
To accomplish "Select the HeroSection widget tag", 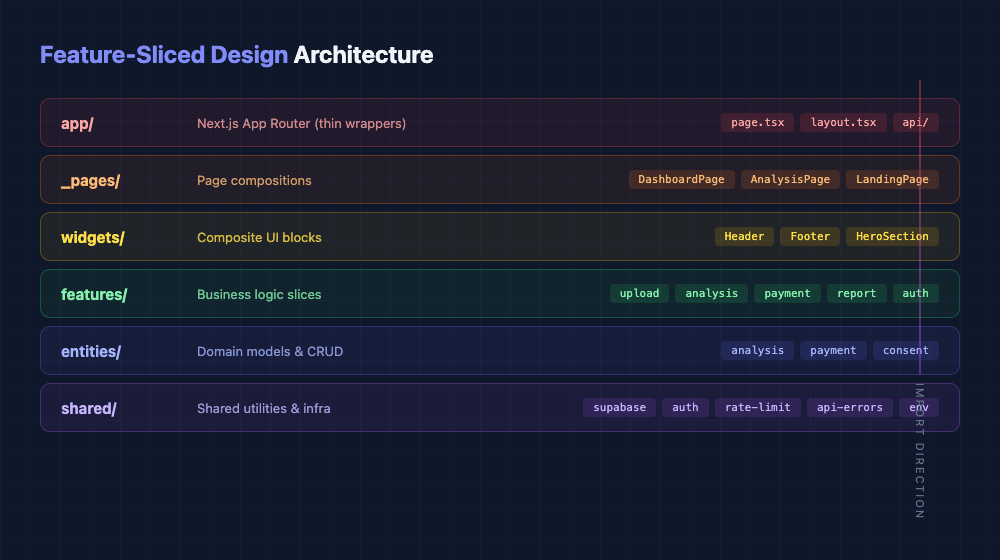I will click(892, 236).
